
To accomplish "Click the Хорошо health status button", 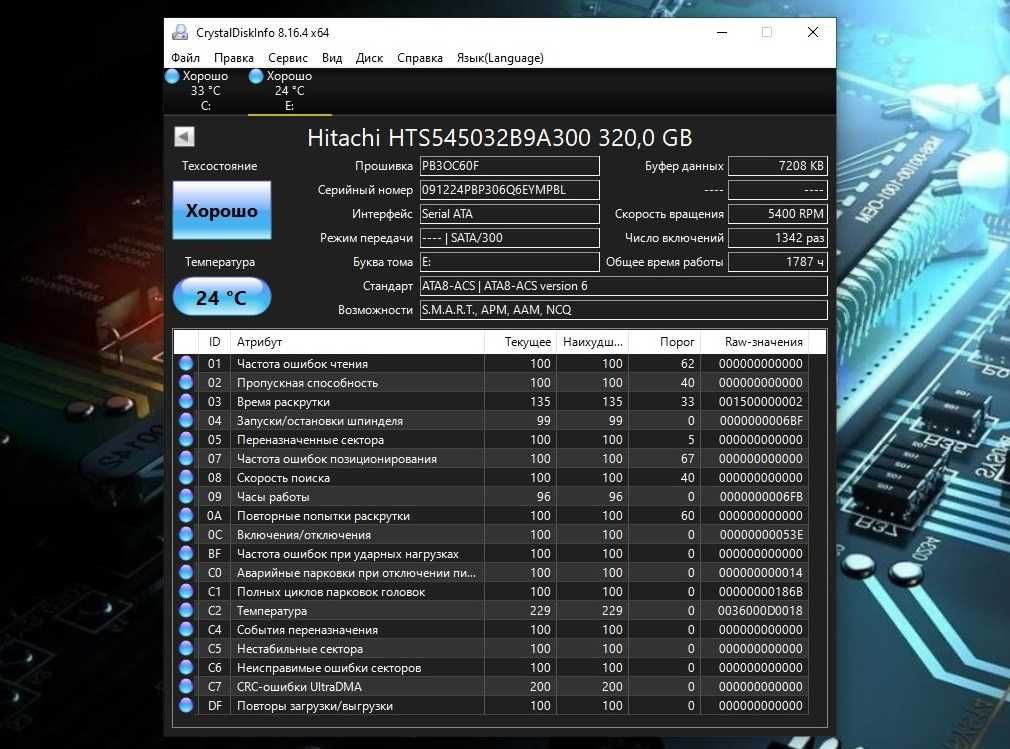I will 222,211.
